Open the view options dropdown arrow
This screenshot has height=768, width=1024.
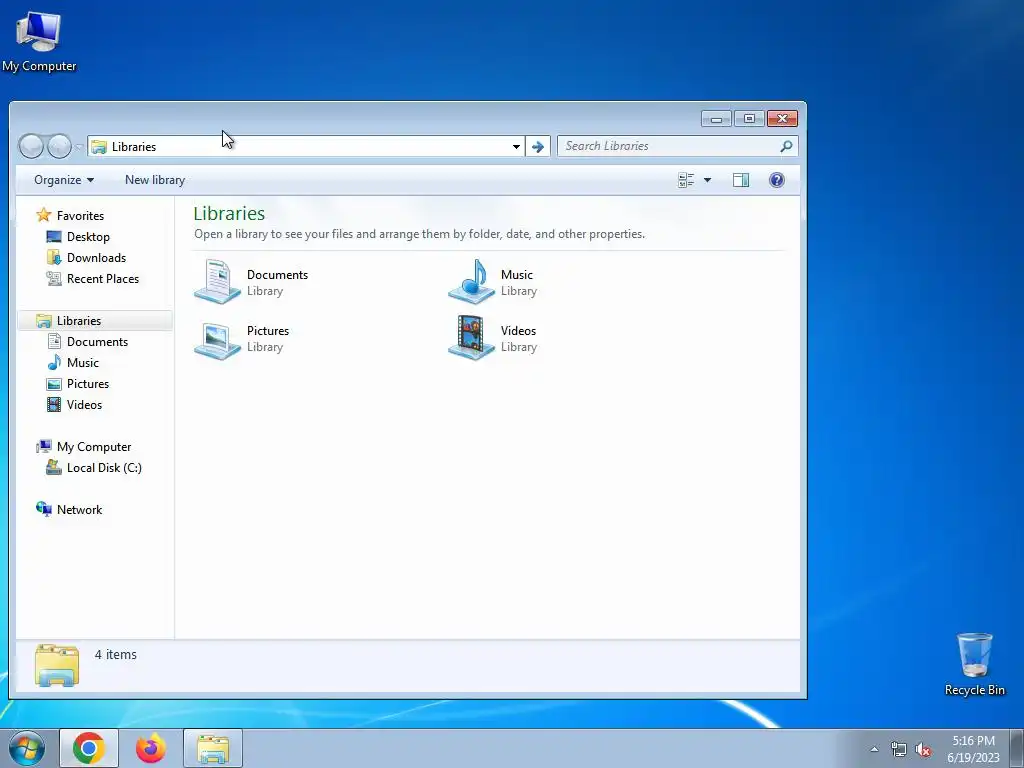[707, 180]
